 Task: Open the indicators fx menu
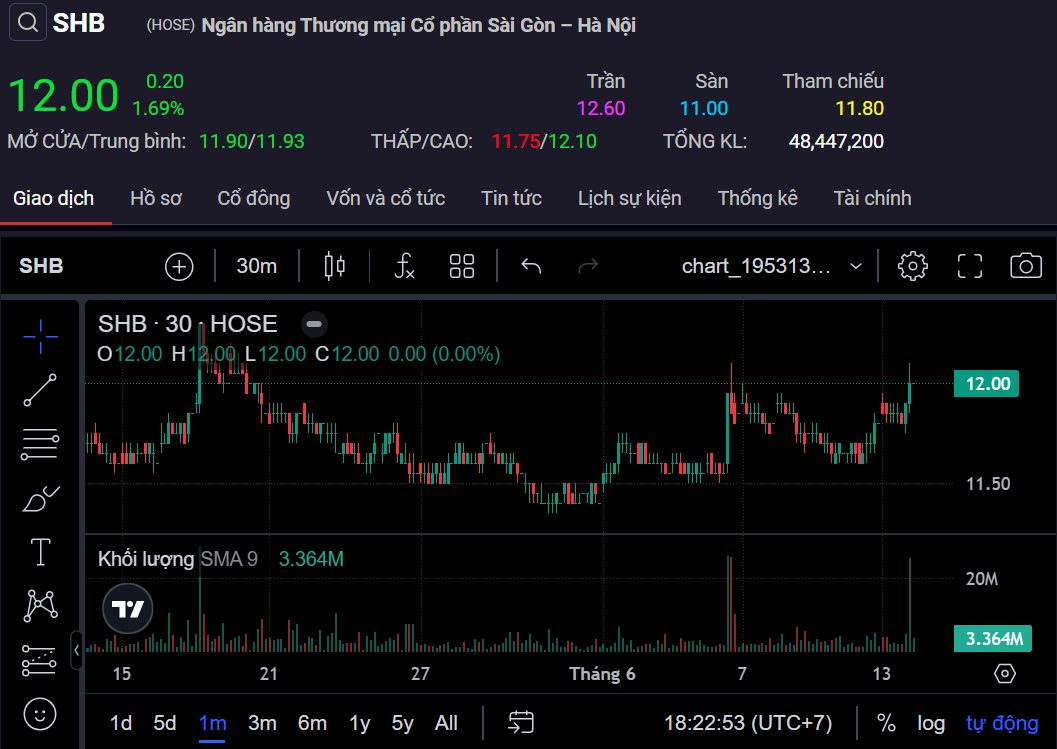pyautogui.click(x=404, y=266)
